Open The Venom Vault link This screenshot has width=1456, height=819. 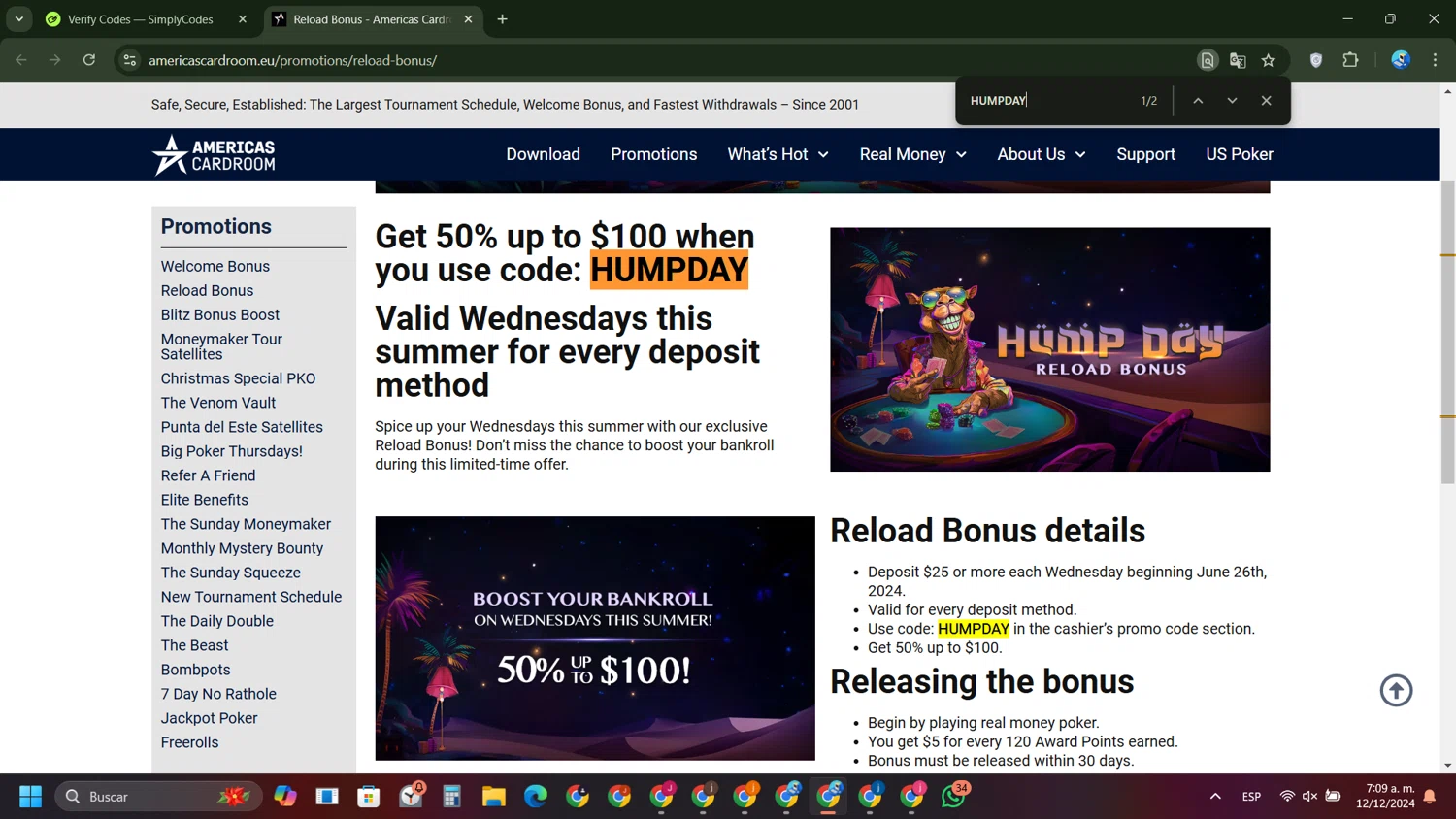coord(218,403)
